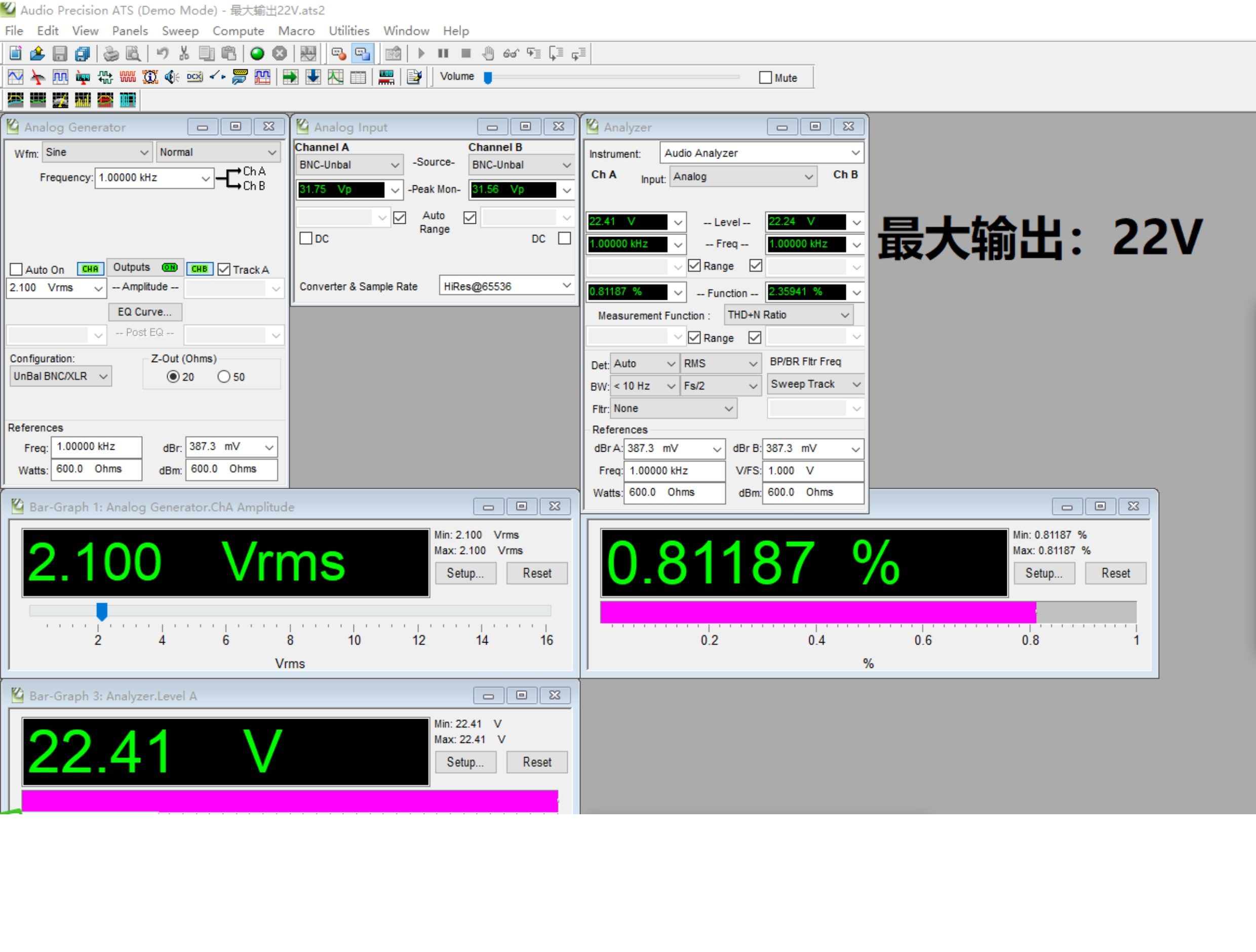1256x952 pixels.
Task: Expand the Converter & Sample Rate HiRes@65536 dropdown
Action: coord(506,286)
